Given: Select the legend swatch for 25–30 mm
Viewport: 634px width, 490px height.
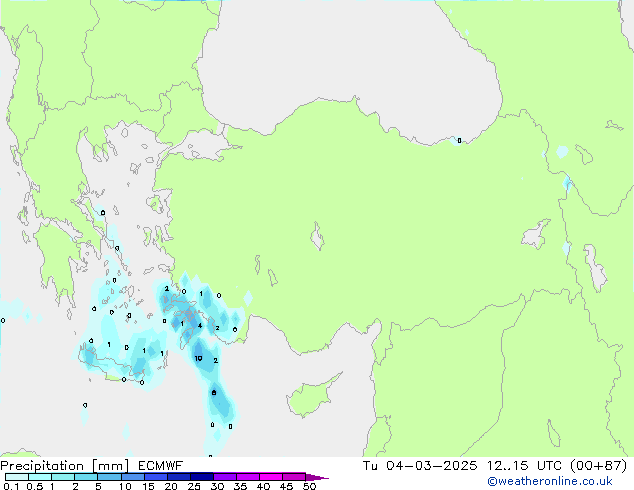Looking at the screenshot, I should coord(201,477).
